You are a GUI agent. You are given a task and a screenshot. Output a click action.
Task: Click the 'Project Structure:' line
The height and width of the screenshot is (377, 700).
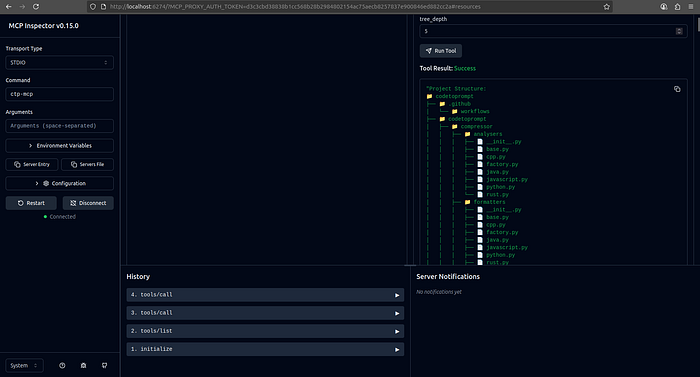[456, 89]
